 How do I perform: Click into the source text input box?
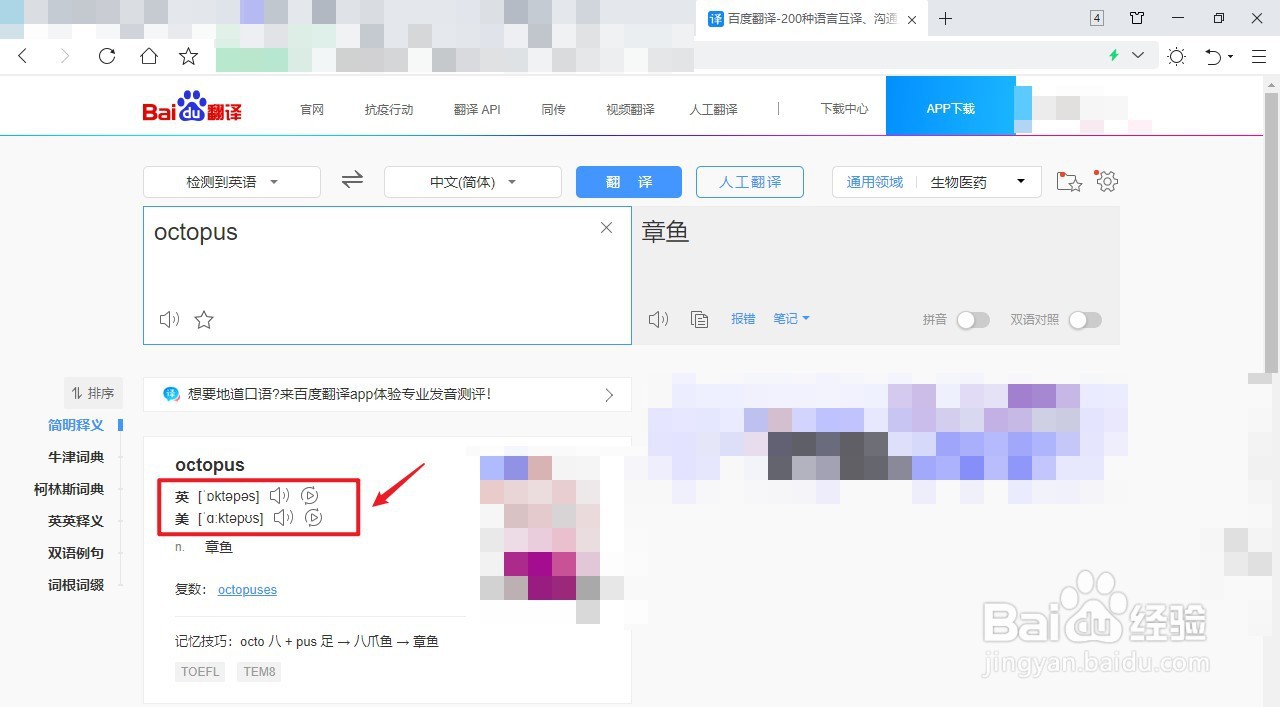click(x=387, y=275)
